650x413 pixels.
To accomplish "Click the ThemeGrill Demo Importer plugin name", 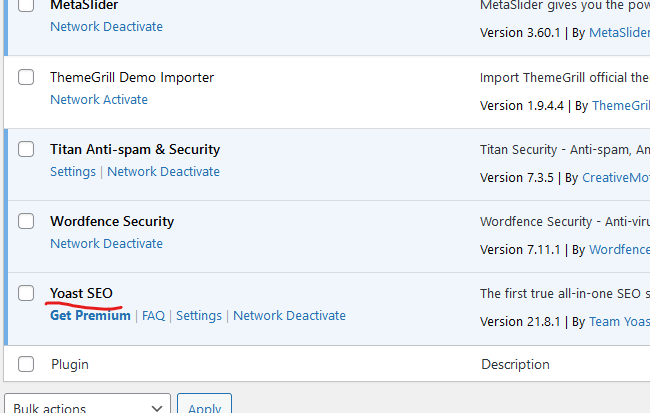I will pos(132,77).
